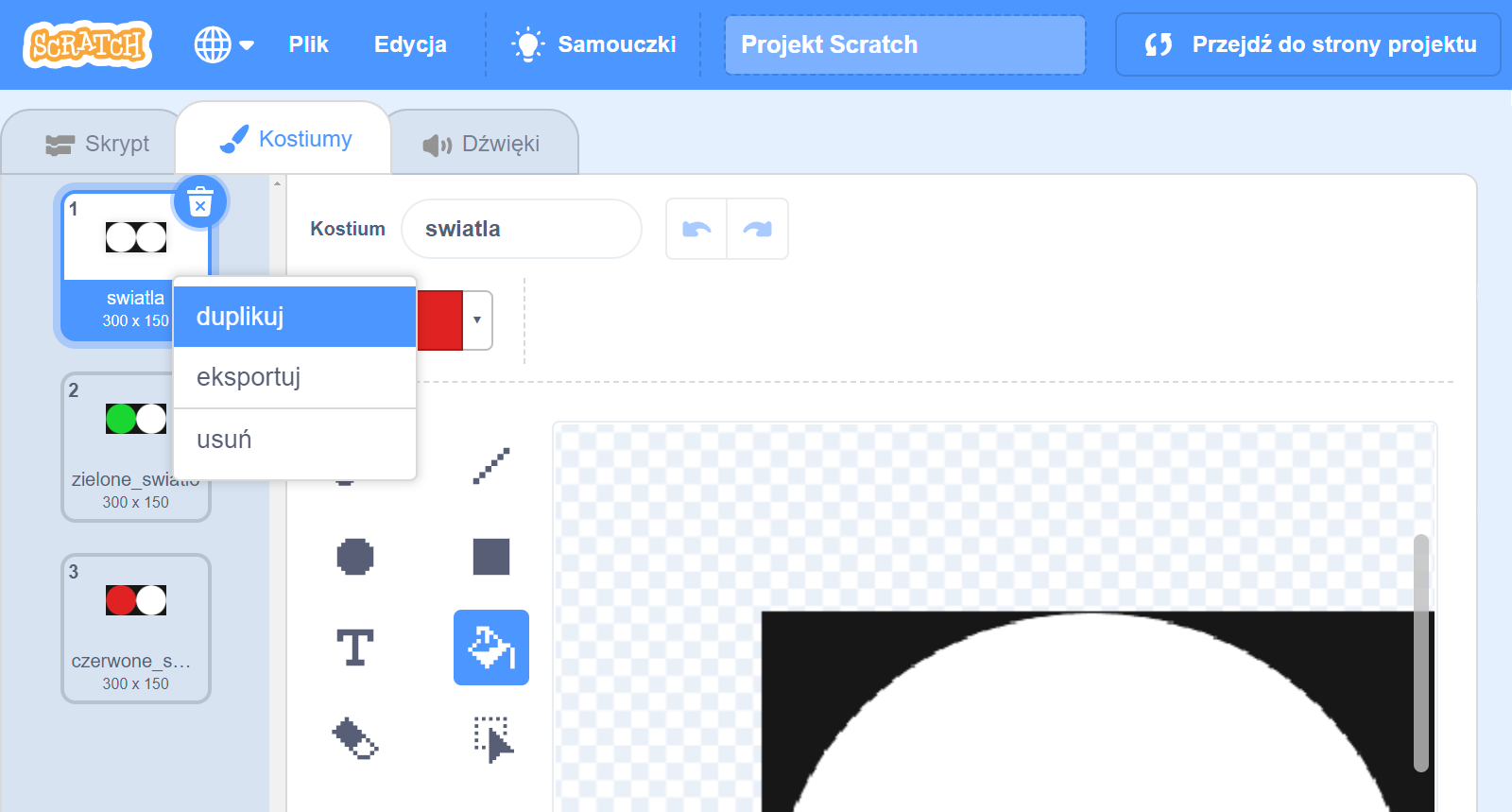Select the Rectangle shape tool

[x=490, y=557]
